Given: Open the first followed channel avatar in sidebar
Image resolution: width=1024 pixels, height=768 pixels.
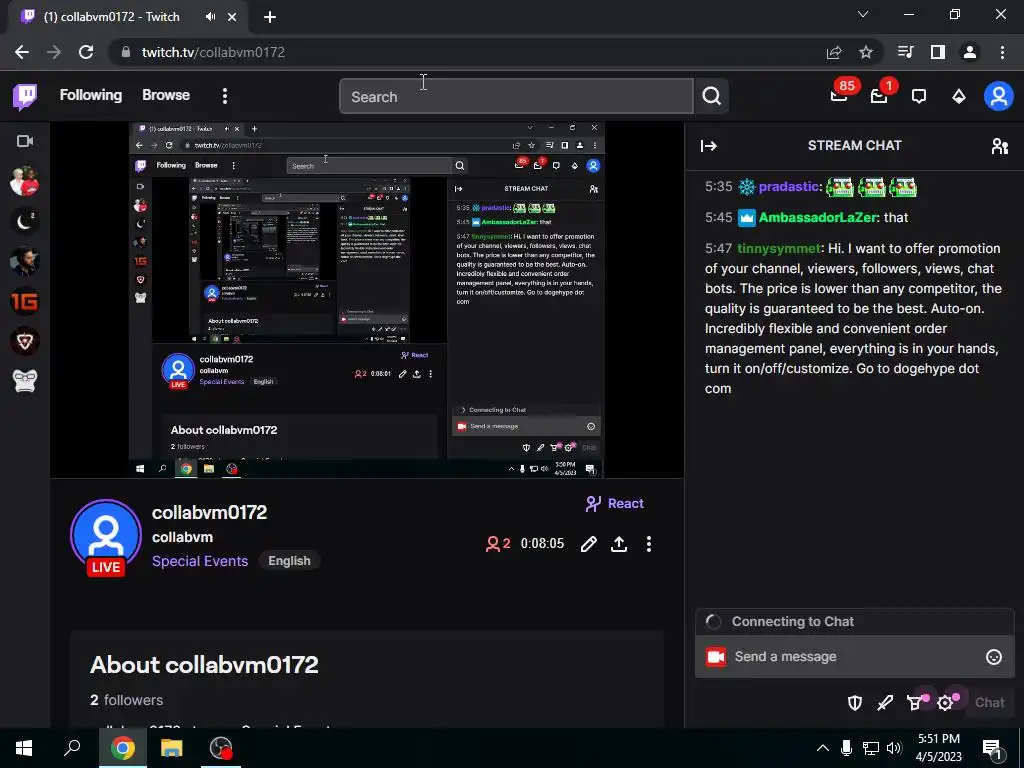Looking at the screenshot, I should pyautogui.click(x=25, y=182).
